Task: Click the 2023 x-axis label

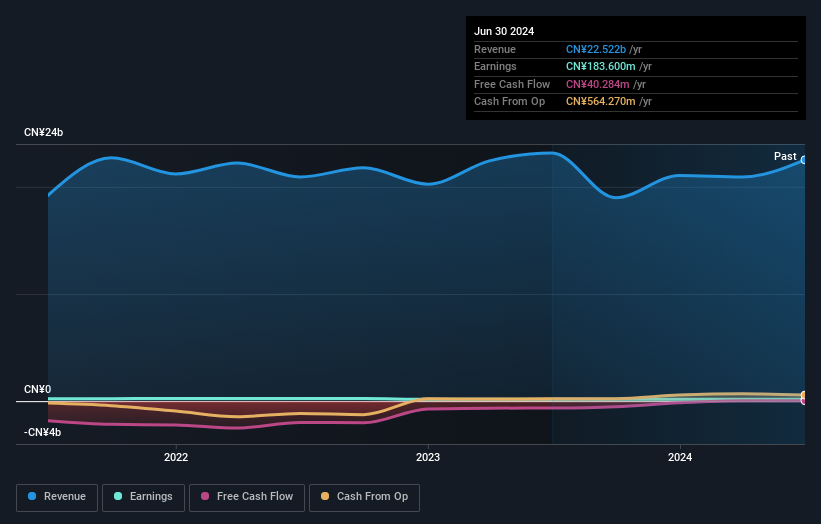Action: (428, 457)
